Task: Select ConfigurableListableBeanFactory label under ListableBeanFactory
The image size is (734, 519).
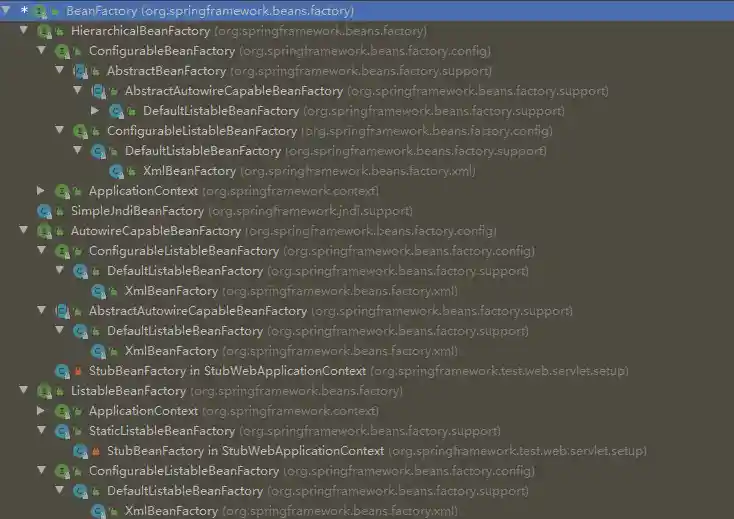Action: click(184, 471)
